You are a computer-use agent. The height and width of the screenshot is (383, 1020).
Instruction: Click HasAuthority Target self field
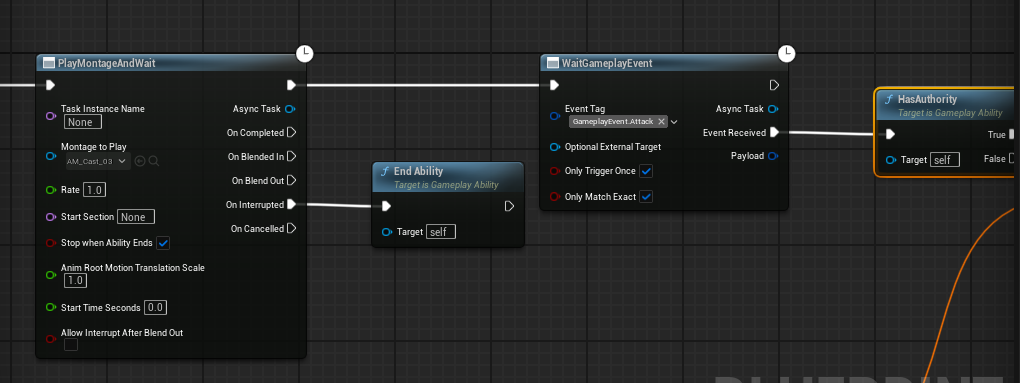945,160
